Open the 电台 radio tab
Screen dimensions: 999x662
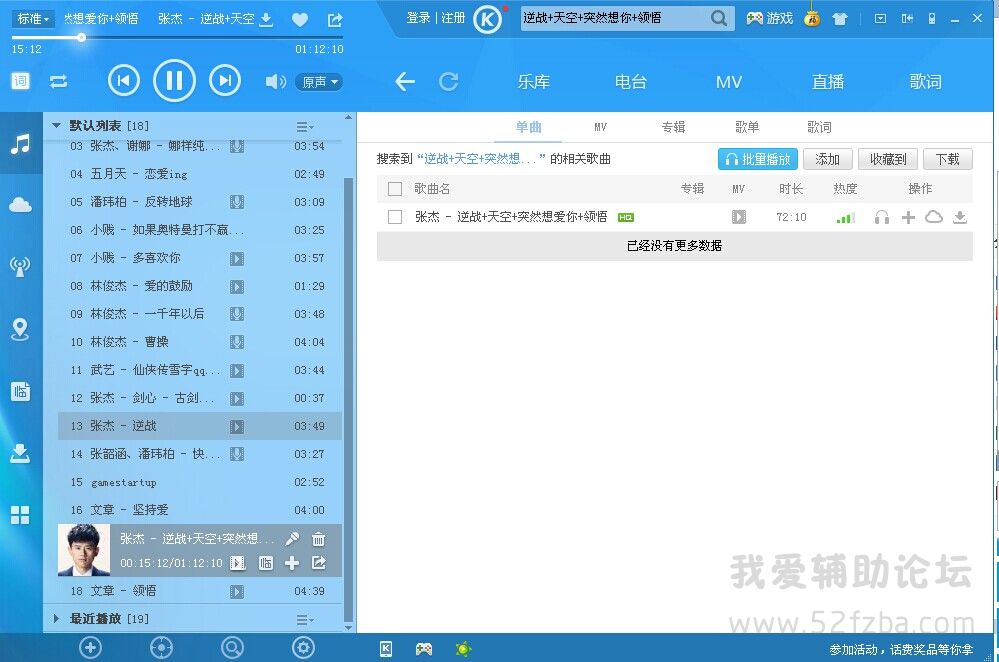(631, 82)
